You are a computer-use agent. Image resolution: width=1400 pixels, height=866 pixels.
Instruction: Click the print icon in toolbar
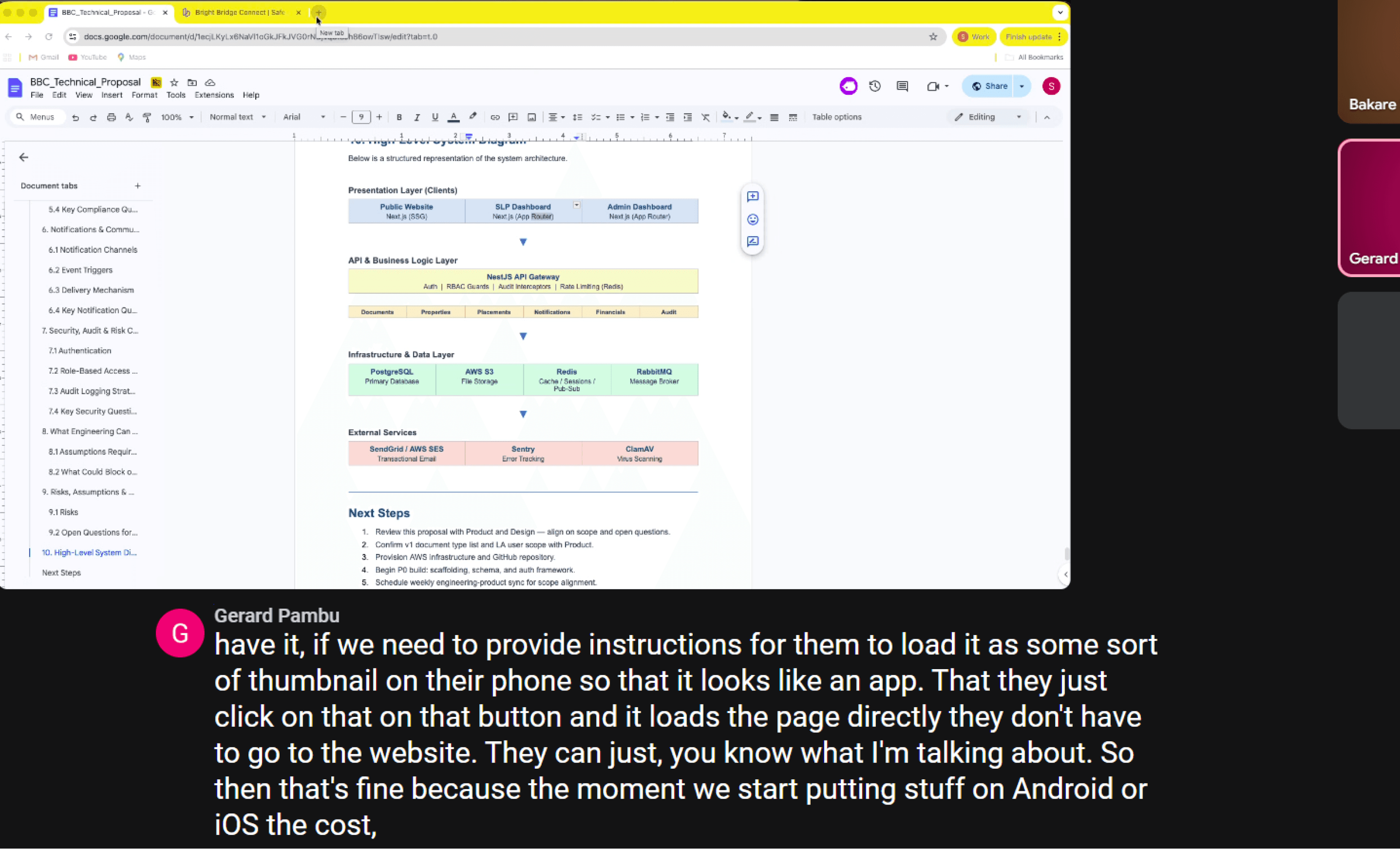coord(111,117)
